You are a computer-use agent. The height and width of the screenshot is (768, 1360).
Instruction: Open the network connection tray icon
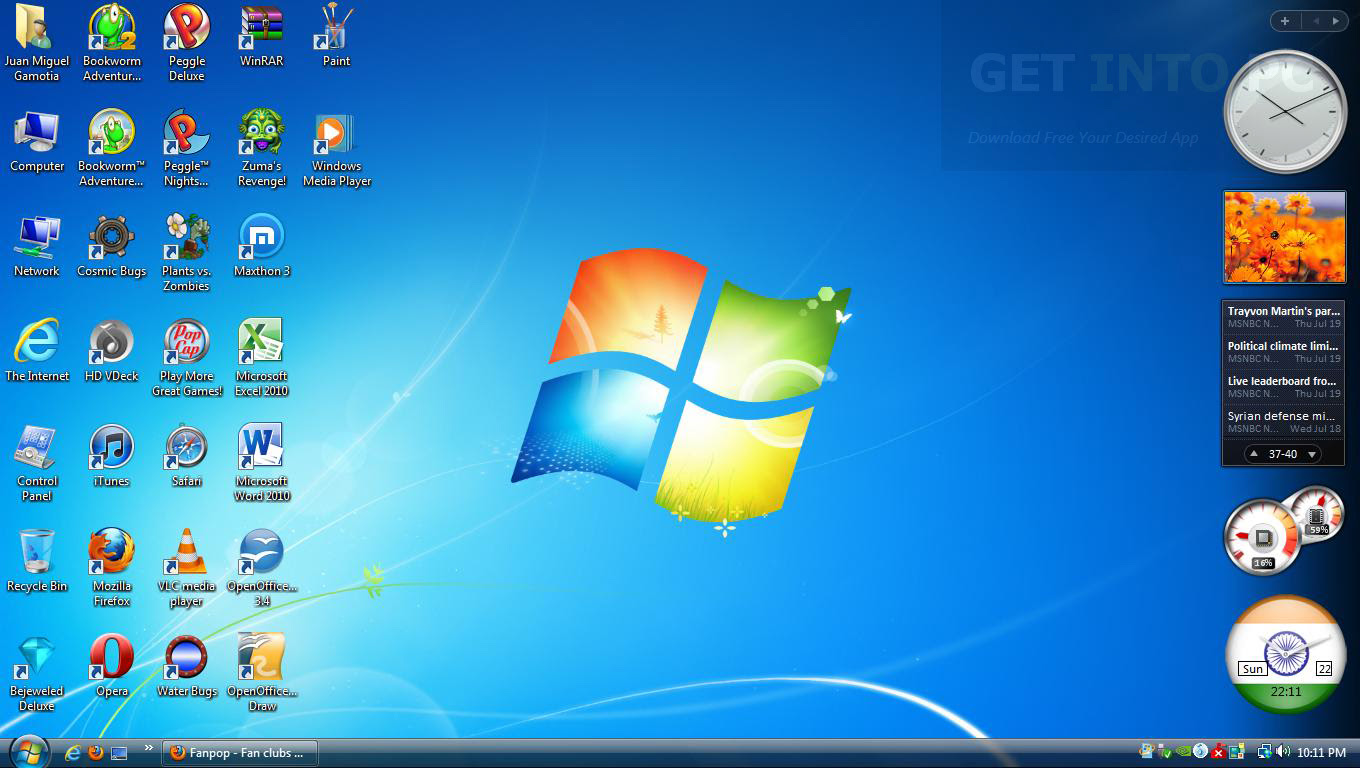(x=1265, y=751)
